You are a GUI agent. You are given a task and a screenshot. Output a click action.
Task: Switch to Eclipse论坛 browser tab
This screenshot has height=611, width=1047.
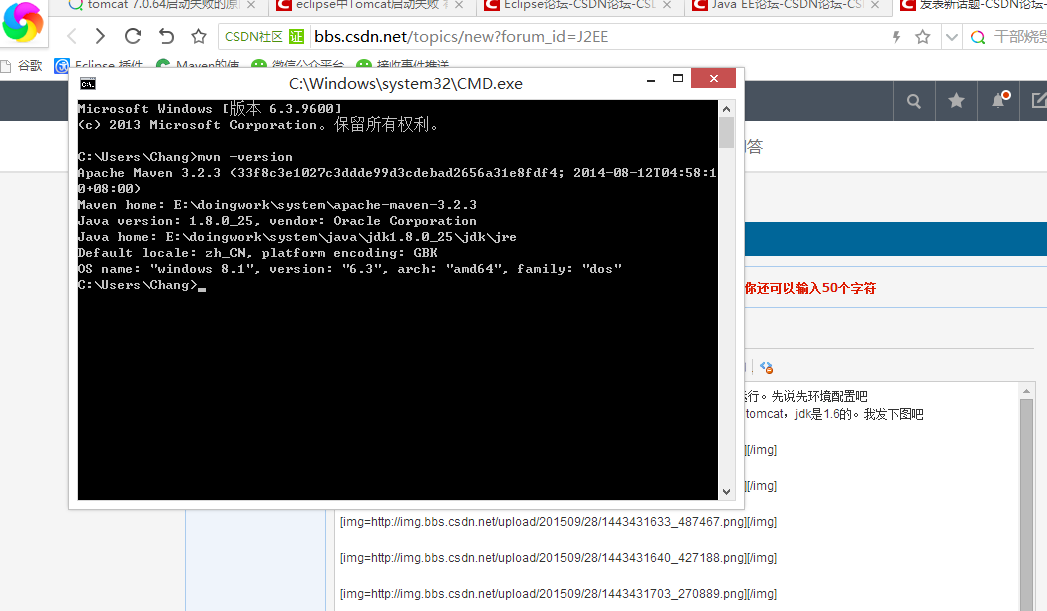(x=578, y=6)
